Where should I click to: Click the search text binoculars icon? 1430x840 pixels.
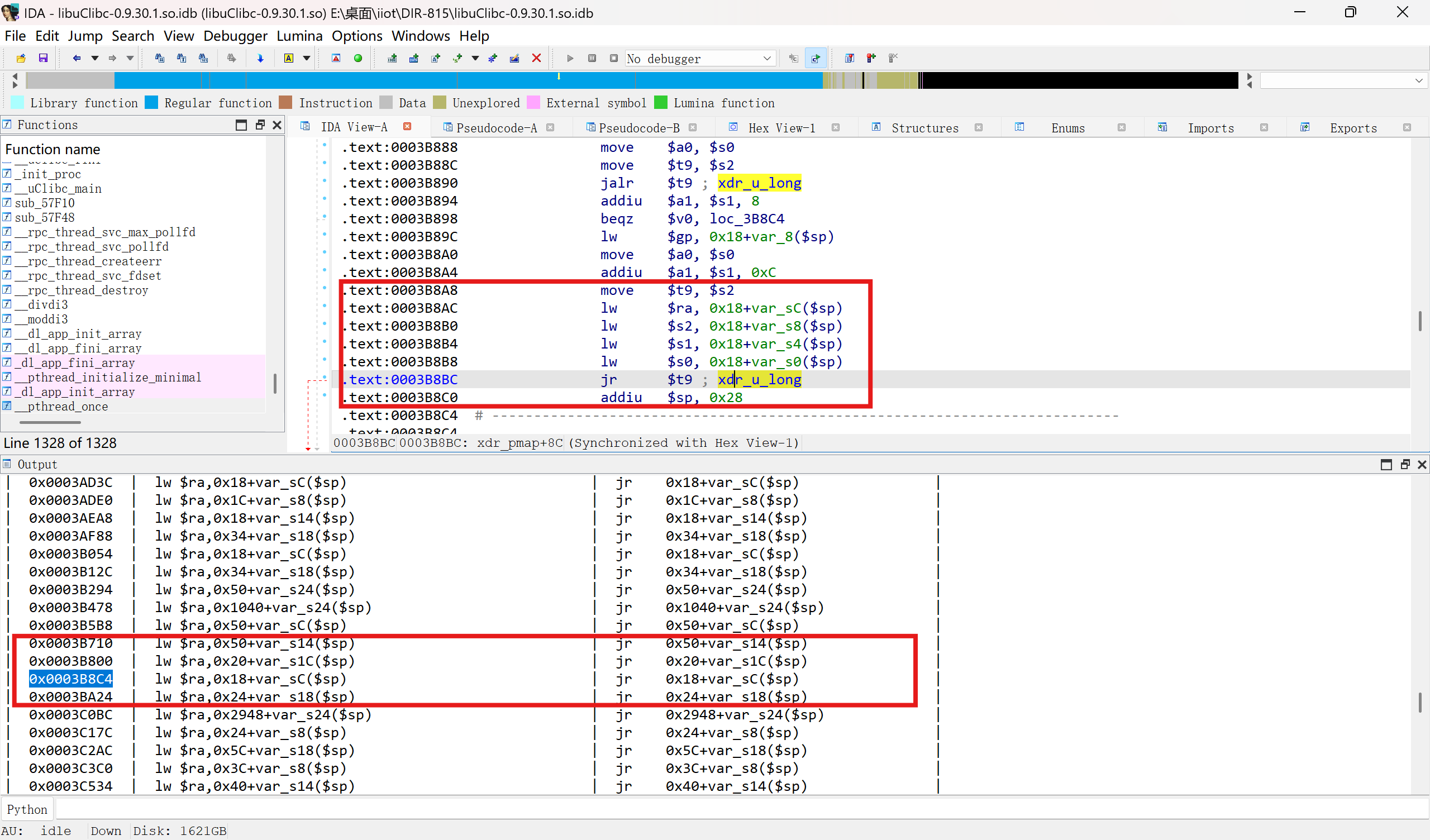pyautogui.click(x=182, y=59)
